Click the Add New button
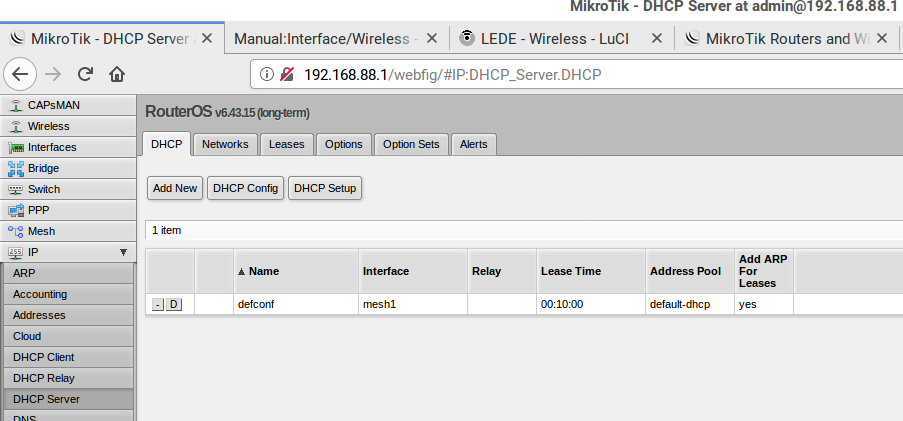Screen dimensions: 903x421 [x=175, y=188]
